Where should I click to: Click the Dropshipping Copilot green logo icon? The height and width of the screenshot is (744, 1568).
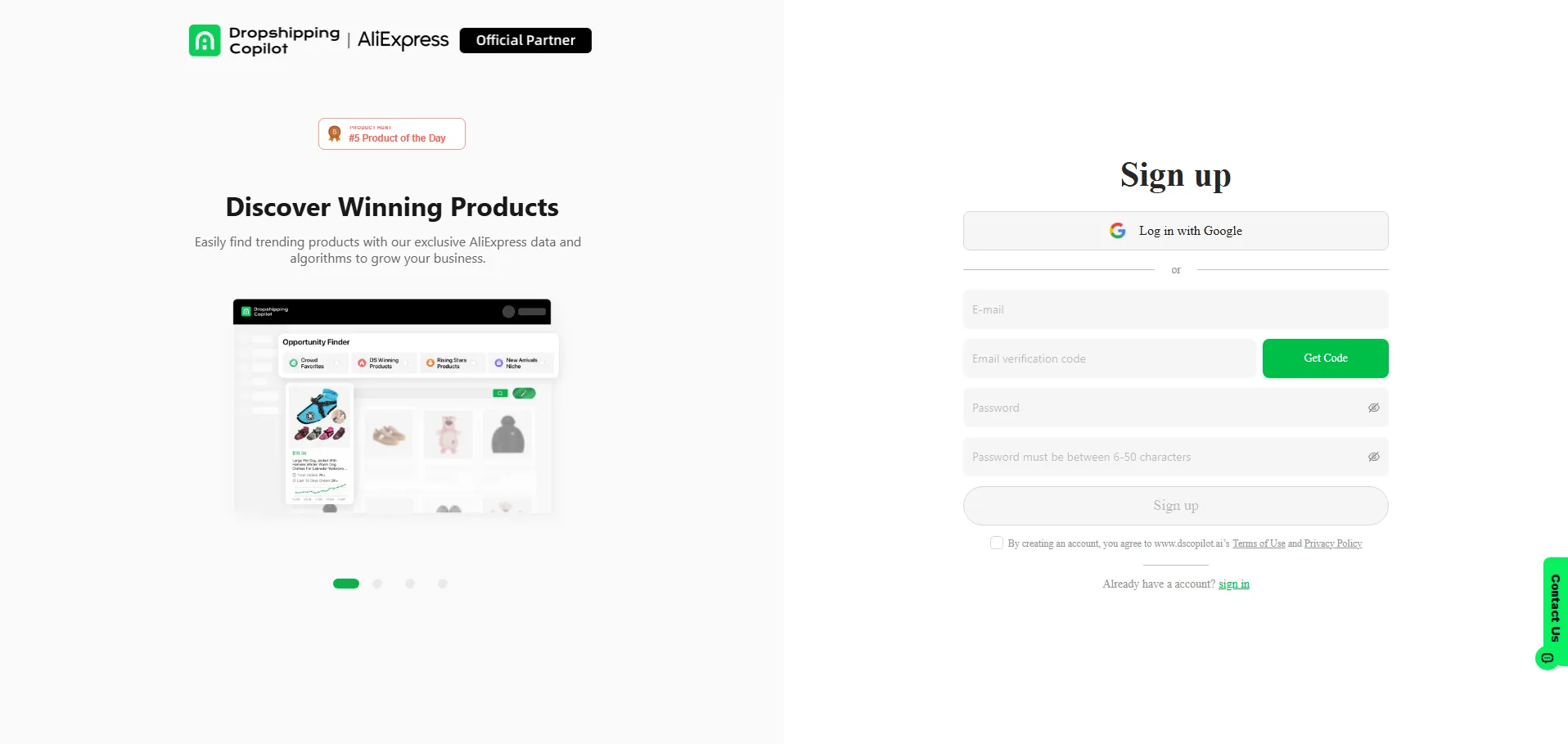click(x=205, y=40)
